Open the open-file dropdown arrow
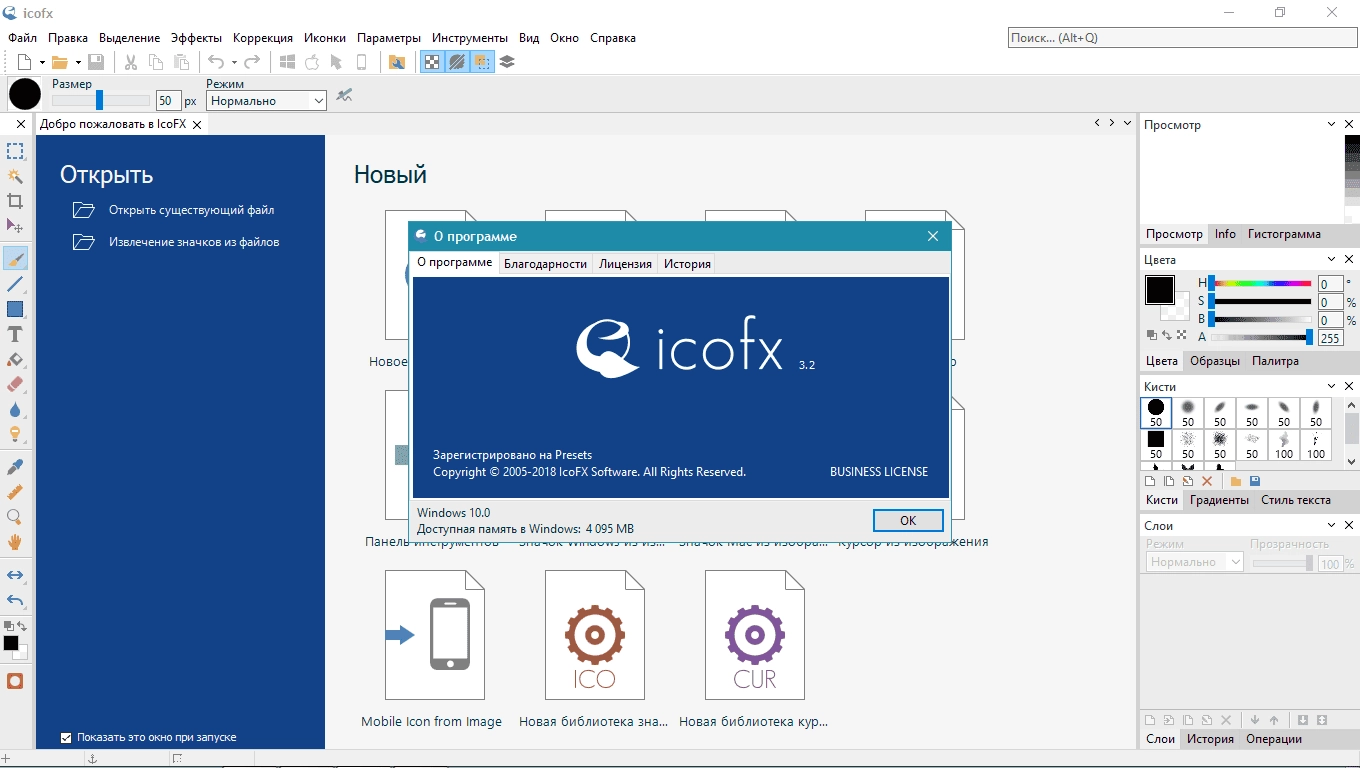 [x=78, y=62]
